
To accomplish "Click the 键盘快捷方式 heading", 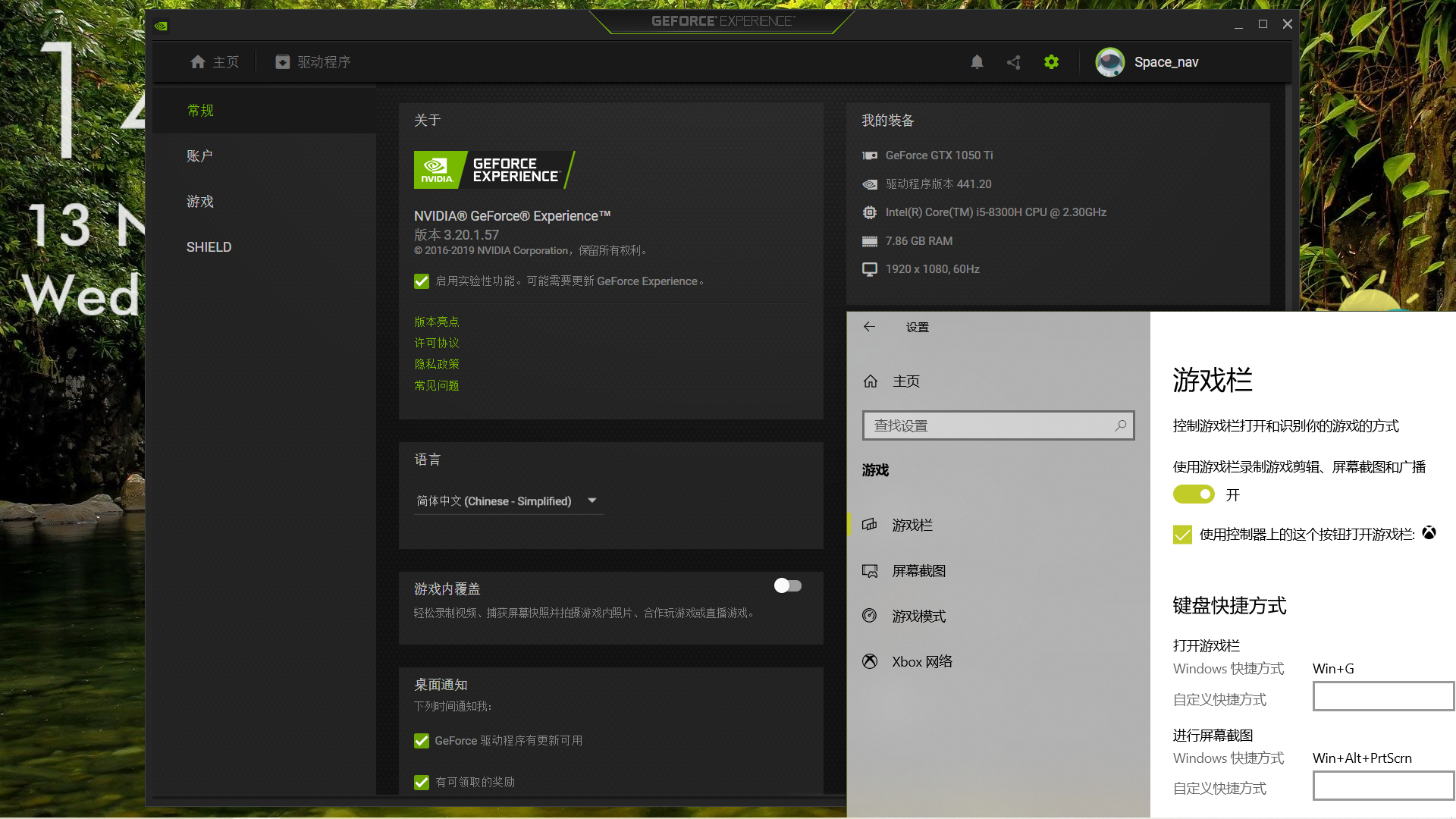I will 1230,606.
